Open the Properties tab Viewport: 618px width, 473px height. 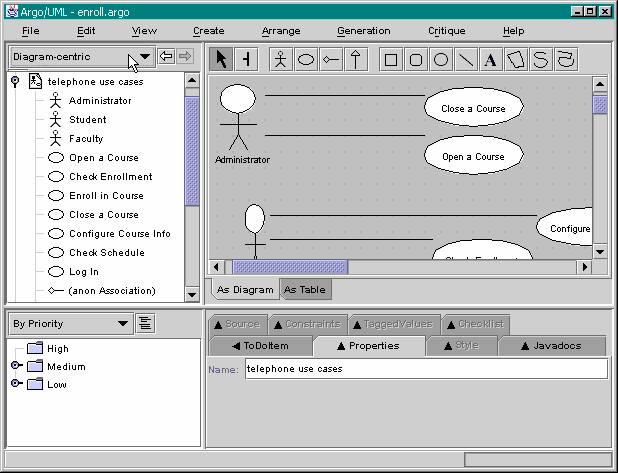point(369,346)
